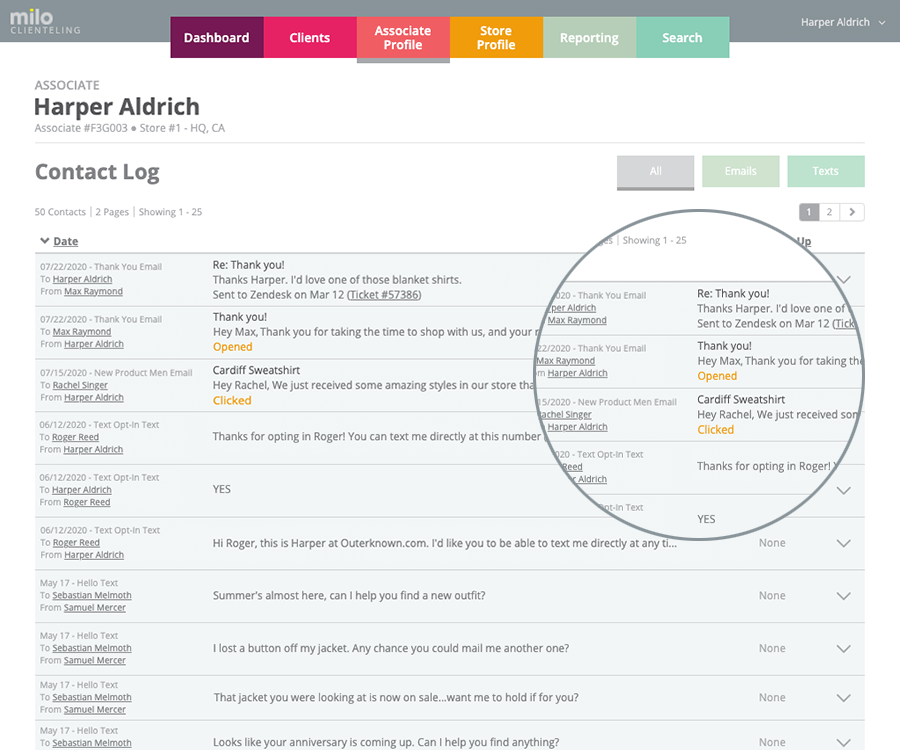The image size is (900, 750).
Task: Open Harper Aldrich recipient in 'YES' row
Action: 82,490
